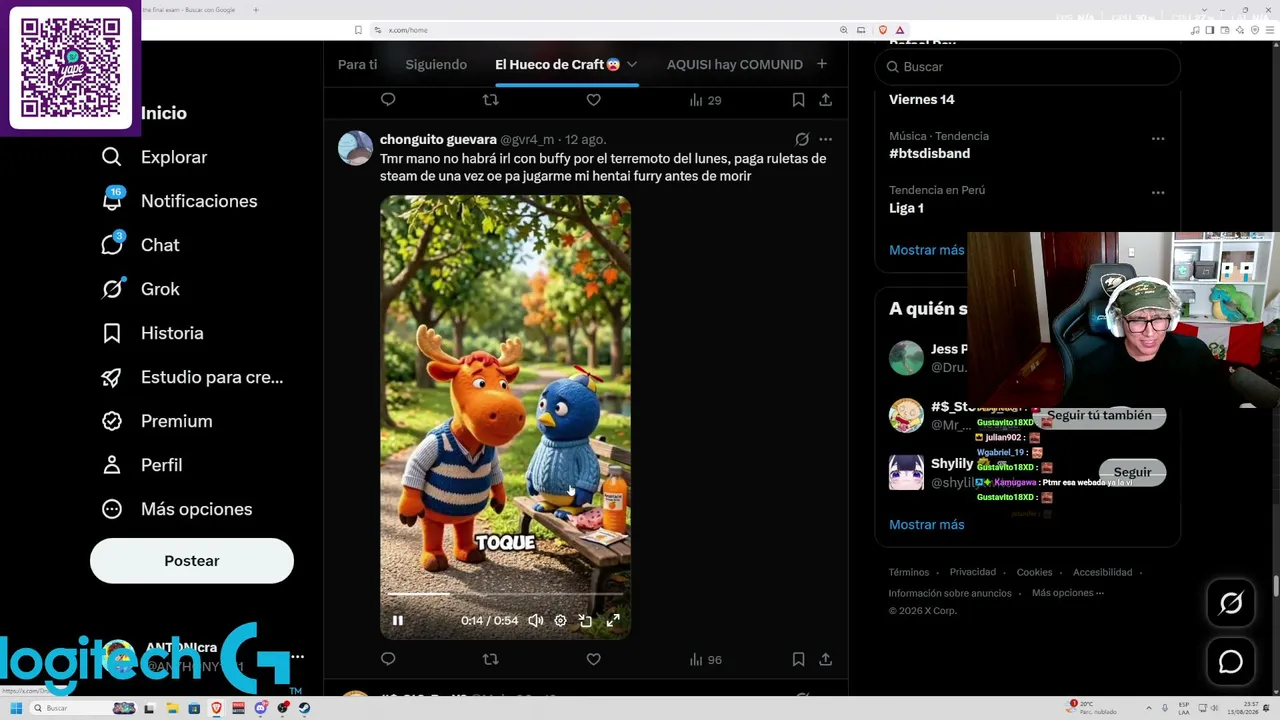Viewport: 1280px width, 720px height.
Task: Follow the Shylily account
Action: tap(1132, 472)
